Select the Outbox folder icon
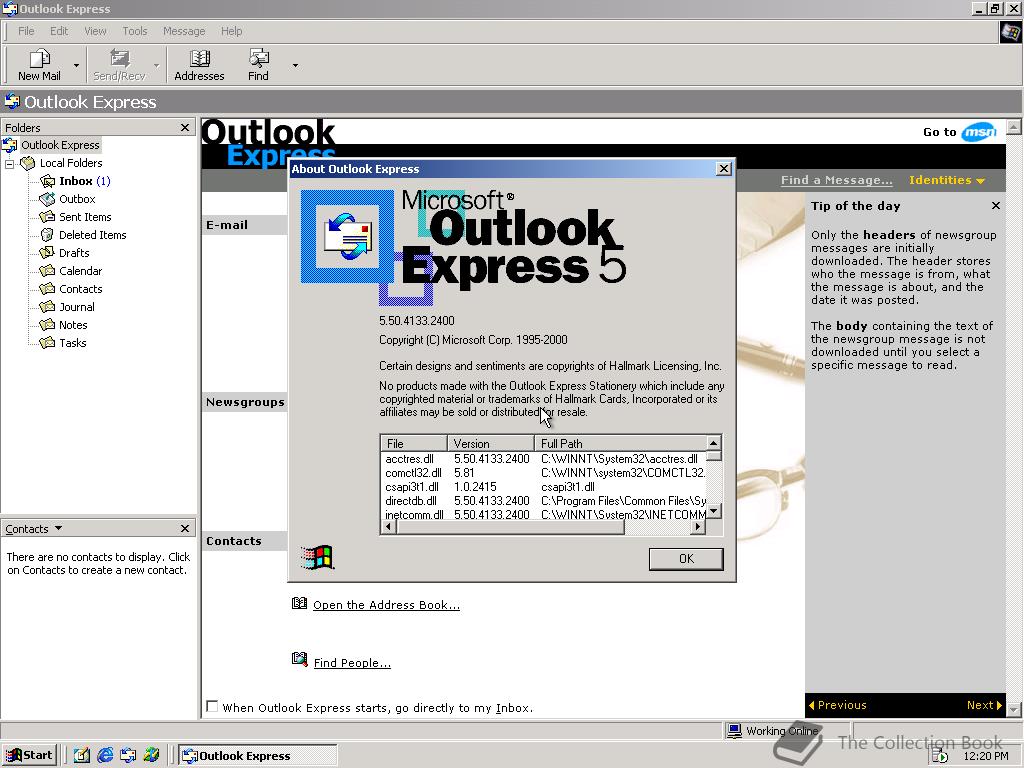The image size is (1024, 768). (47, 199)
